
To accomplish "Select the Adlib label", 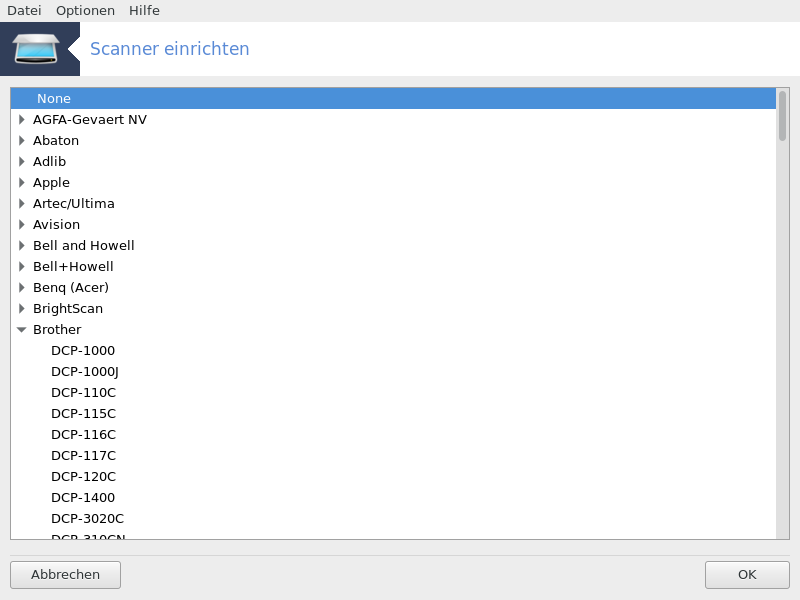I will pos(49,161).
